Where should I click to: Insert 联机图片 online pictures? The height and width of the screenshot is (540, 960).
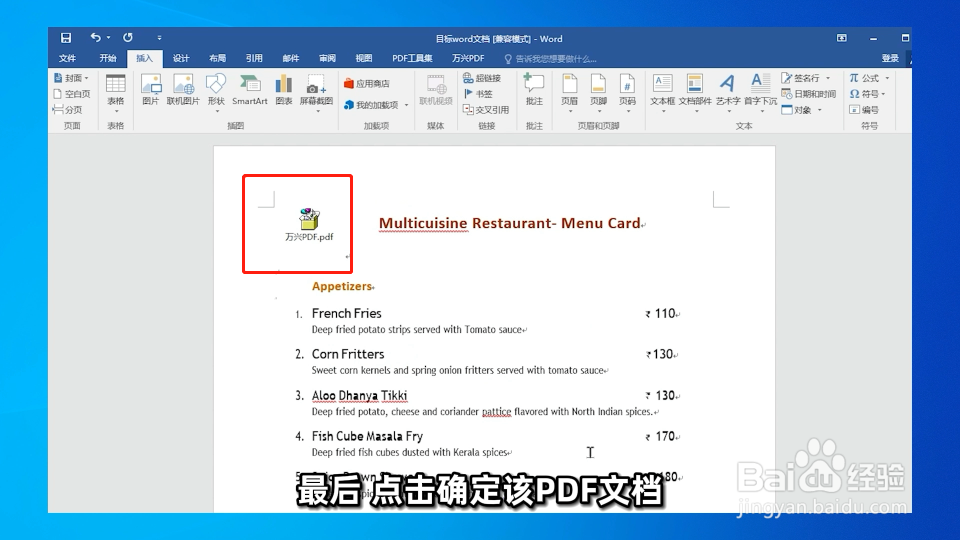(183, 90)
